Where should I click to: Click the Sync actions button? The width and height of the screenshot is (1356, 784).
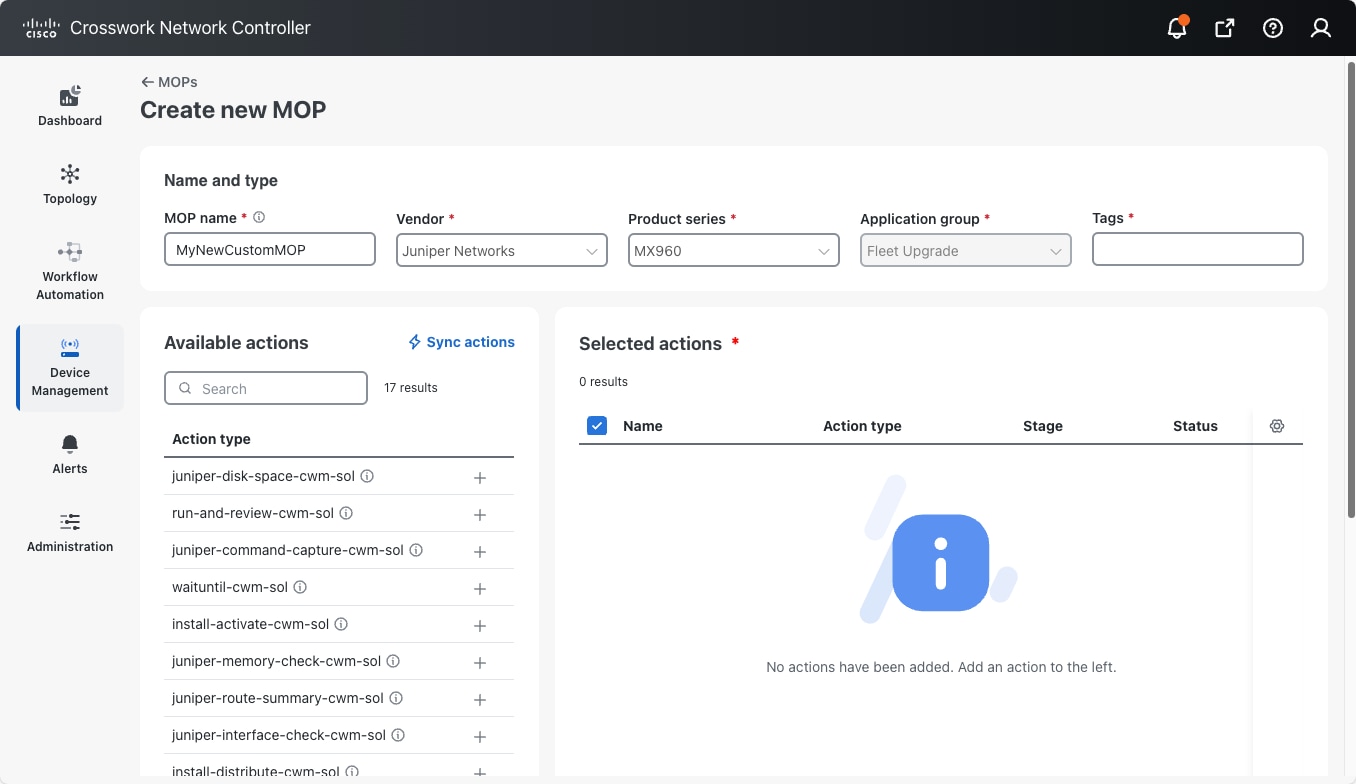(x=461, y=342)
